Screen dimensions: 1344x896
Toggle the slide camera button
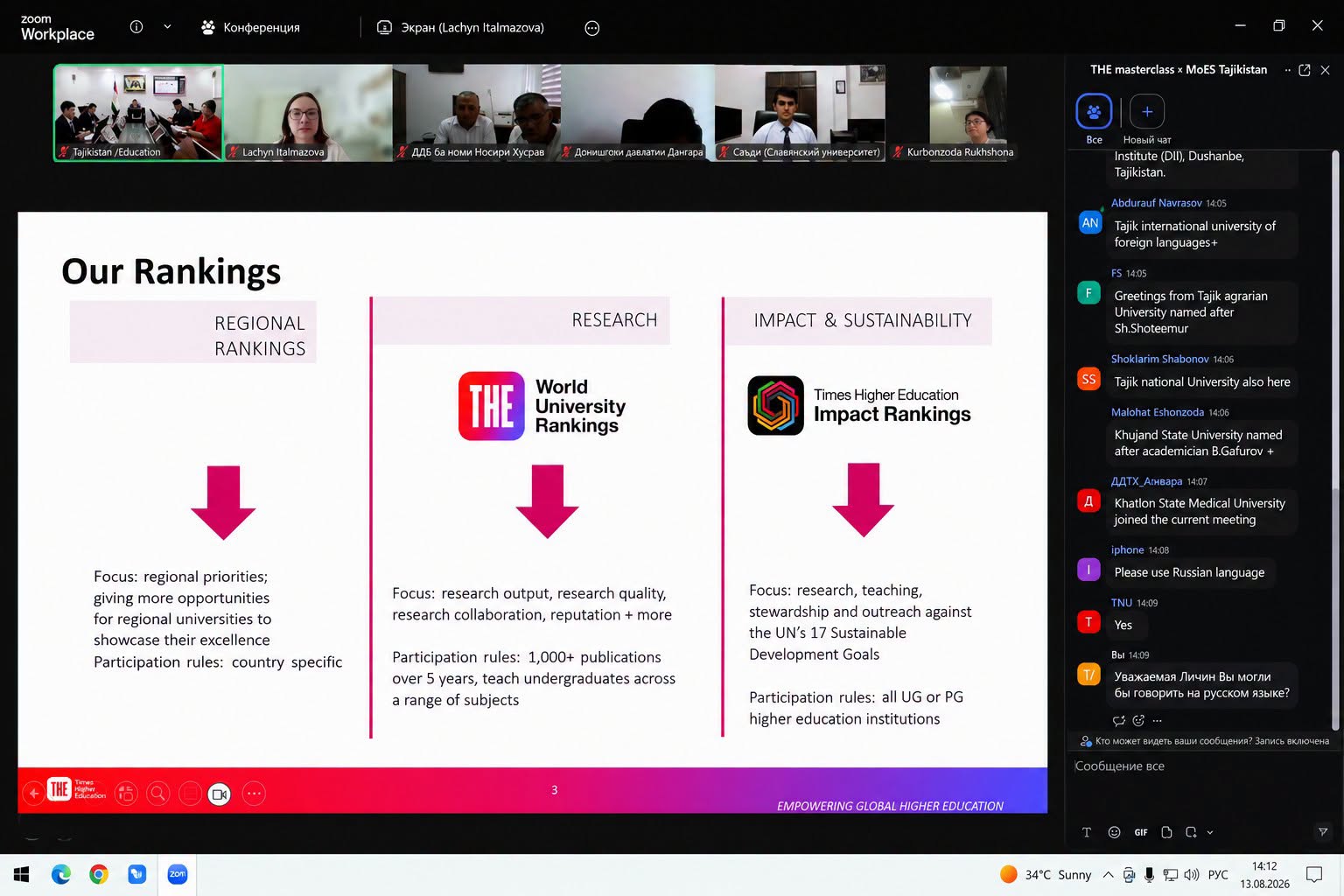point(220,794)
